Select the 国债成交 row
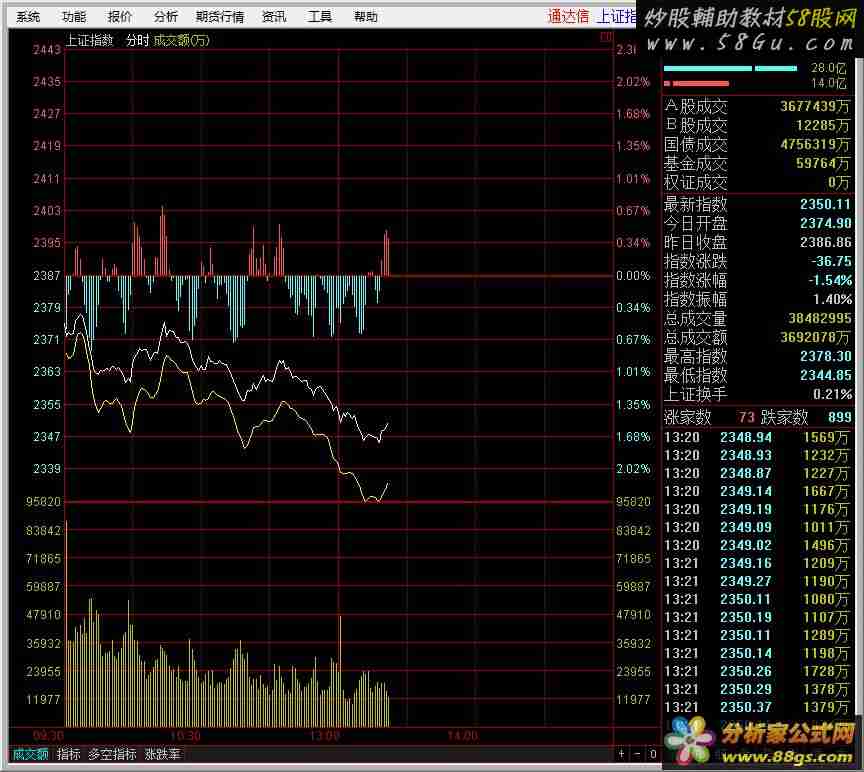864x772 pixels. [757, 144]
